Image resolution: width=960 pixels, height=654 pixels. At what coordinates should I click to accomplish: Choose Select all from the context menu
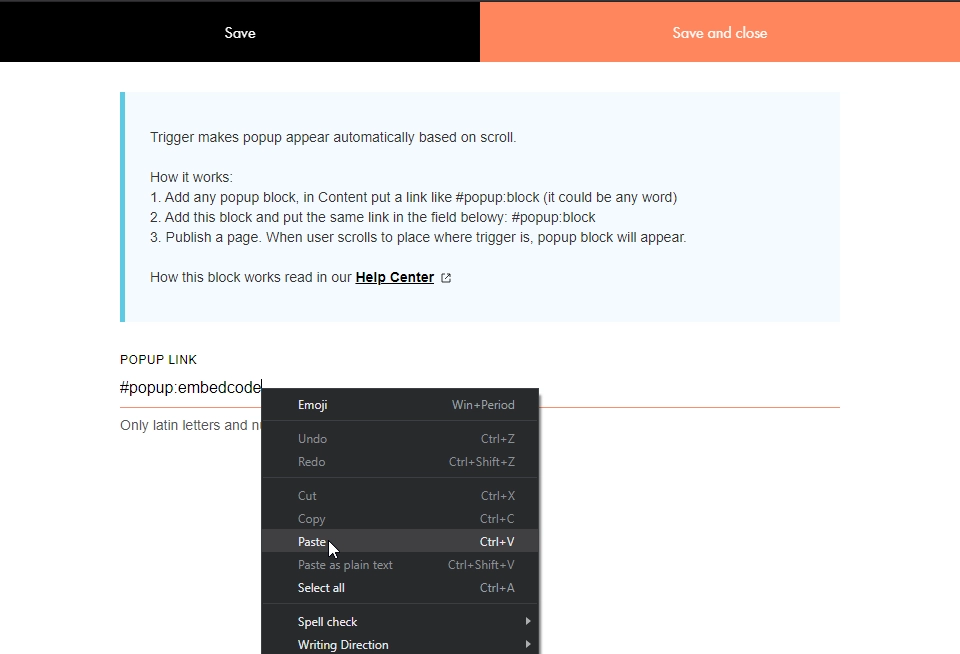pos(400,588)
